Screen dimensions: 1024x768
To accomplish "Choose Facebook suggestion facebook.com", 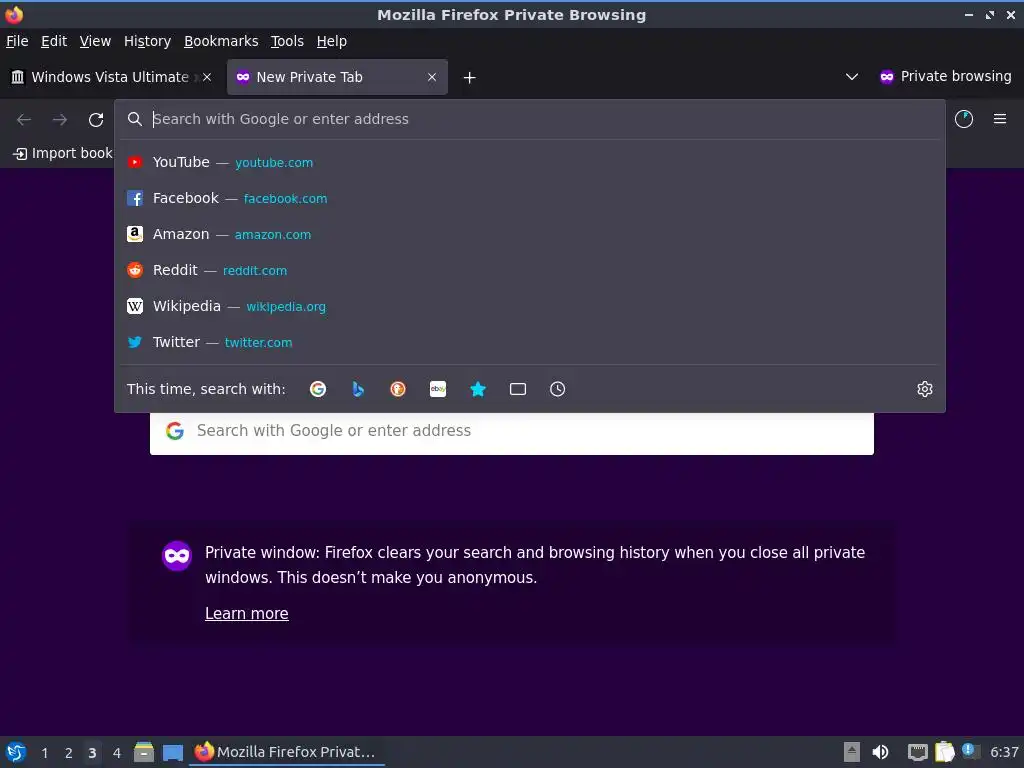I will tap(530, 198).
